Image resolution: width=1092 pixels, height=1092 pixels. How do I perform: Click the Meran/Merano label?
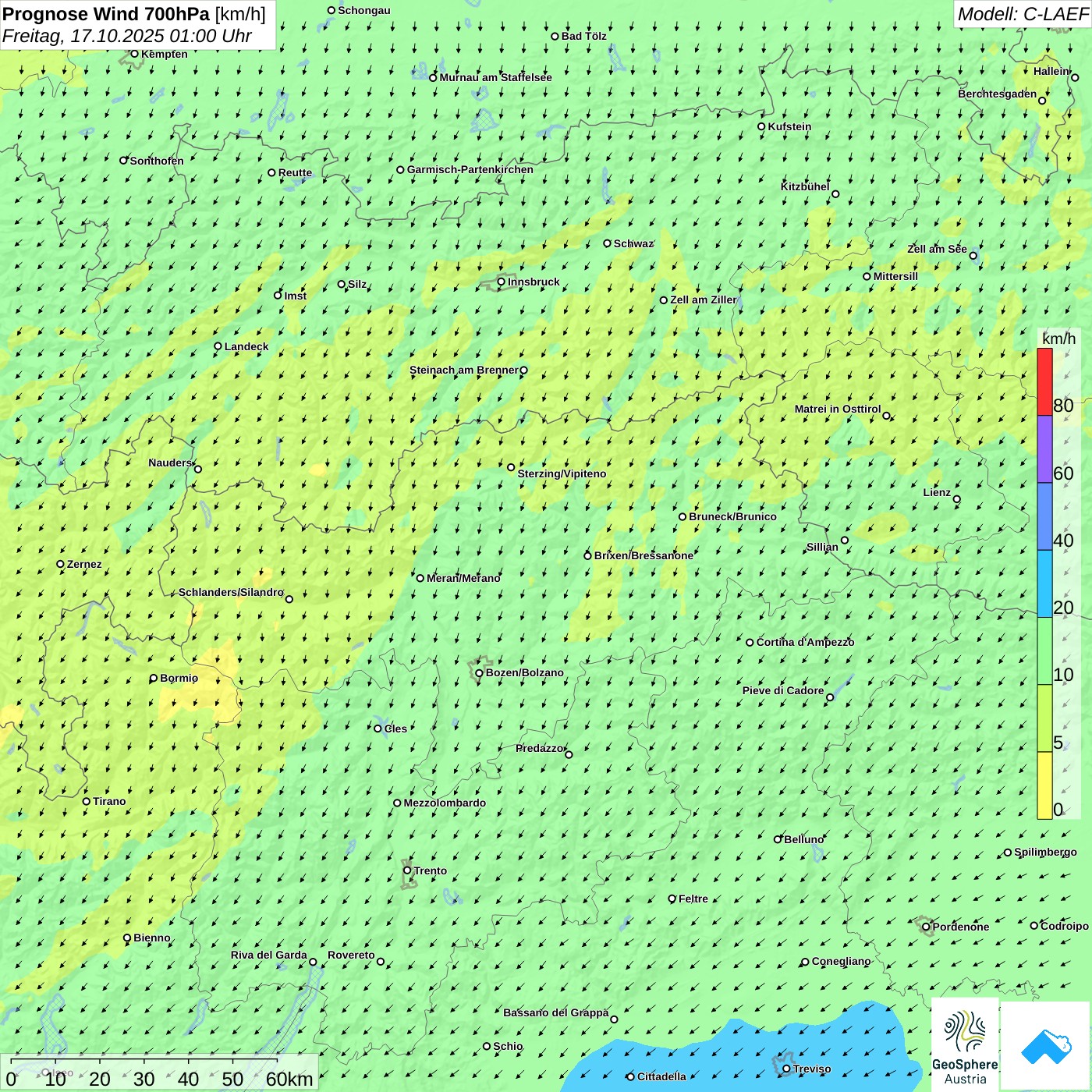click(x=463, y=578)
